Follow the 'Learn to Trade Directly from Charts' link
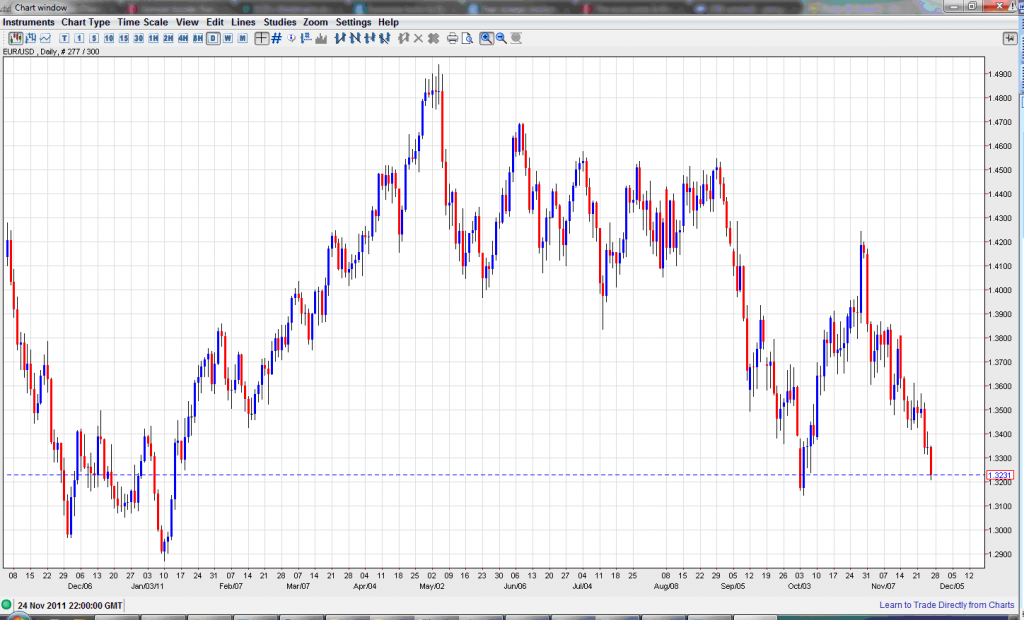 946,605
